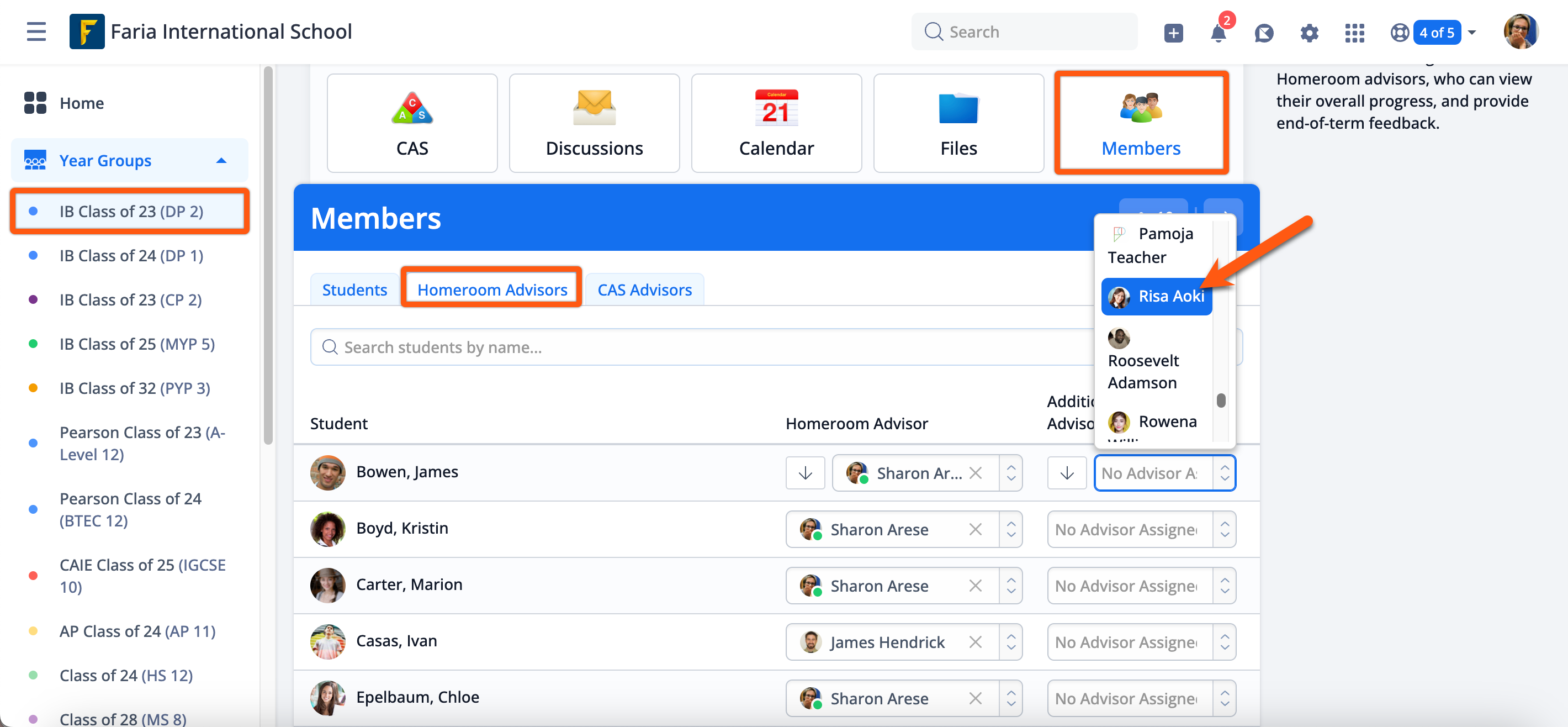Open homeroom advisor dropdown for Epelbaum, Chloe
The height and width of the screenshot is (727, 1568).
coord(1010,698)
